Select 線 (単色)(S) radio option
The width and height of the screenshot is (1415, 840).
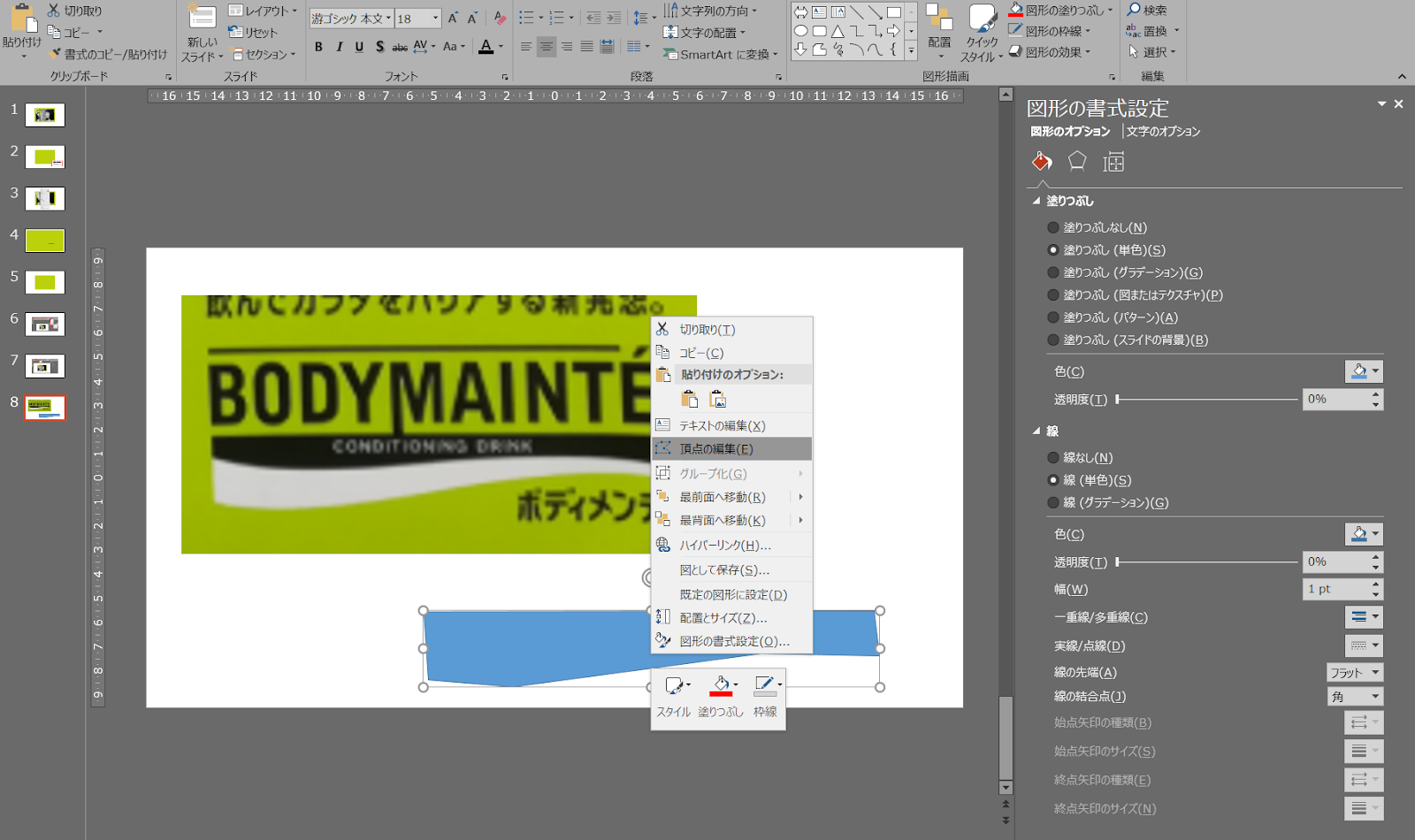pos(1090,480)
